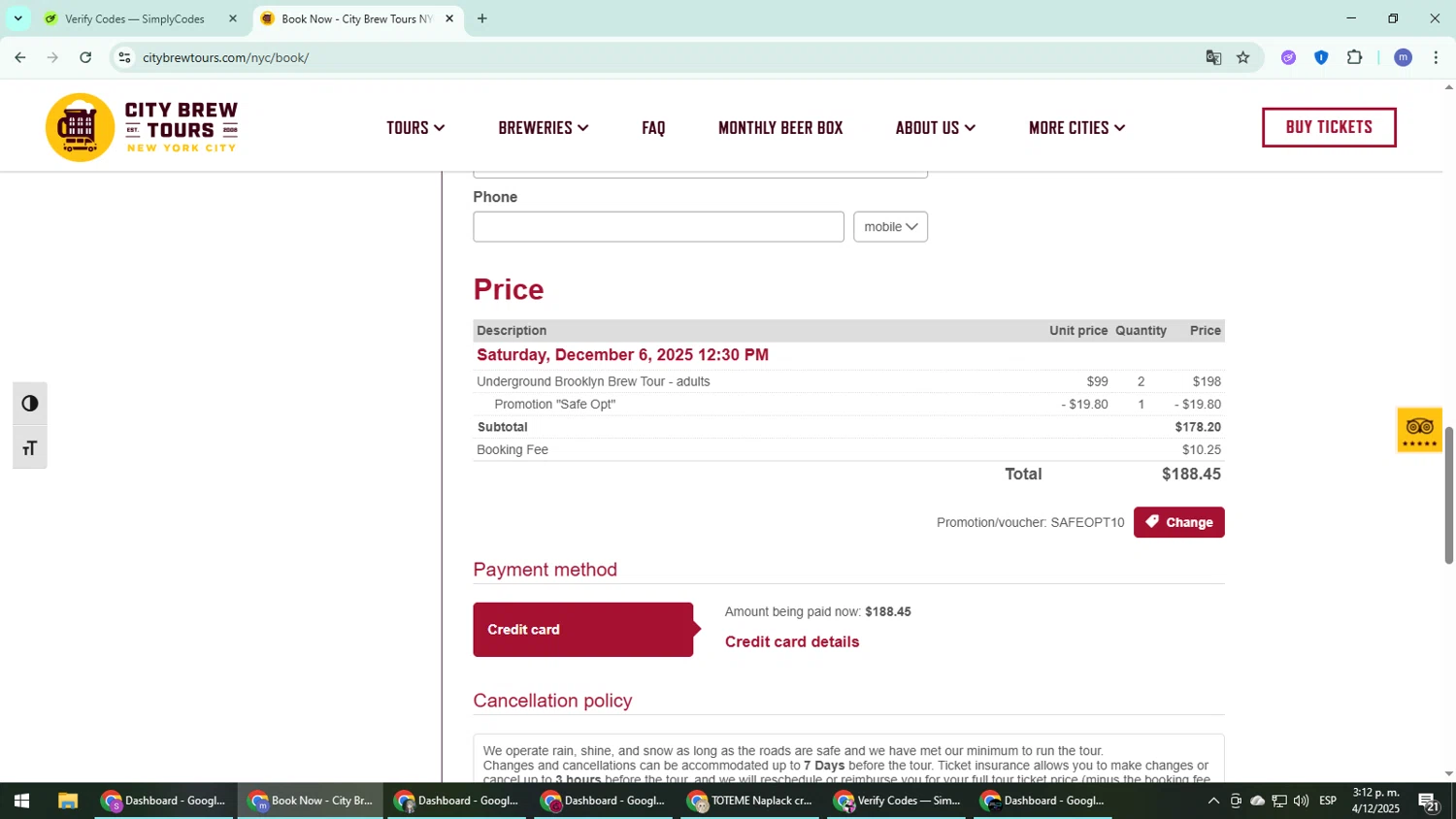Viewport: 1456px width, 819px height.
Task: Switch to TOTEME Naplack taskbar window
Action: click(x=749, y=801)
